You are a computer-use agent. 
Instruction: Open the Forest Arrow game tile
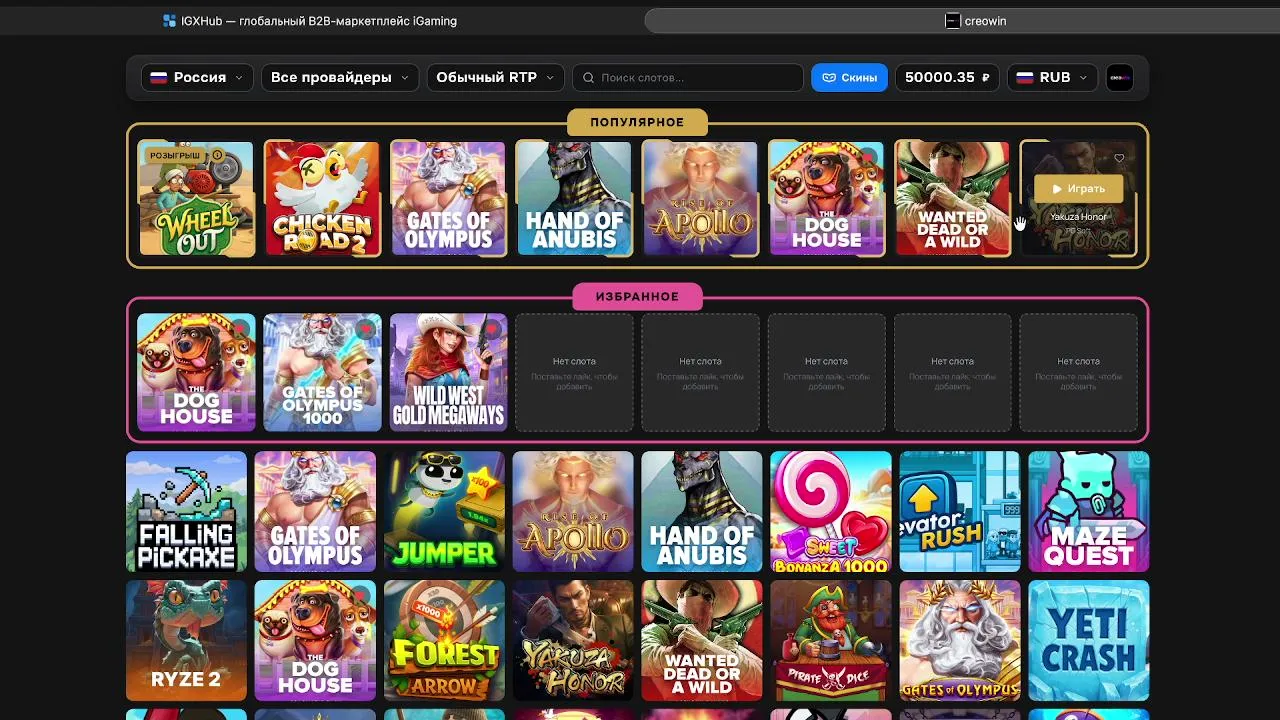click(x=444, y=641)
